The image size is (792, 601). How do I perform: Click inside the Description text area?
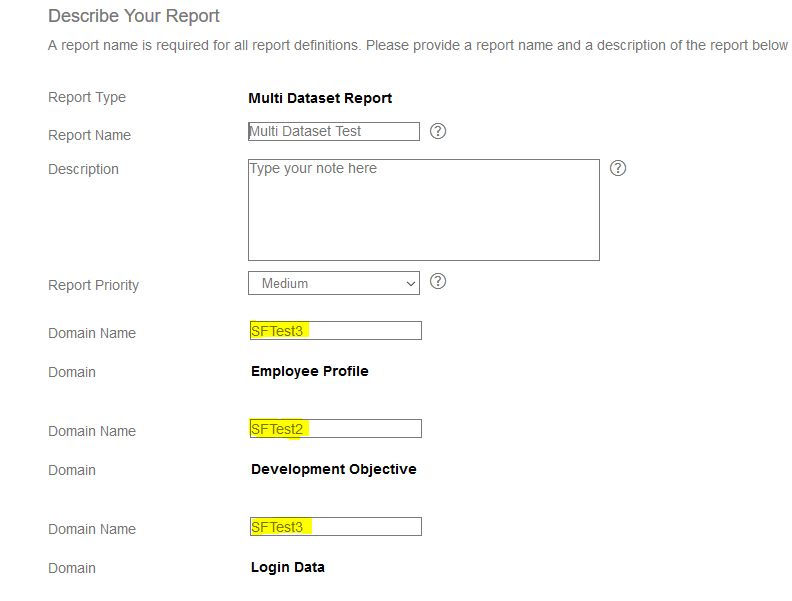[424, 210]
